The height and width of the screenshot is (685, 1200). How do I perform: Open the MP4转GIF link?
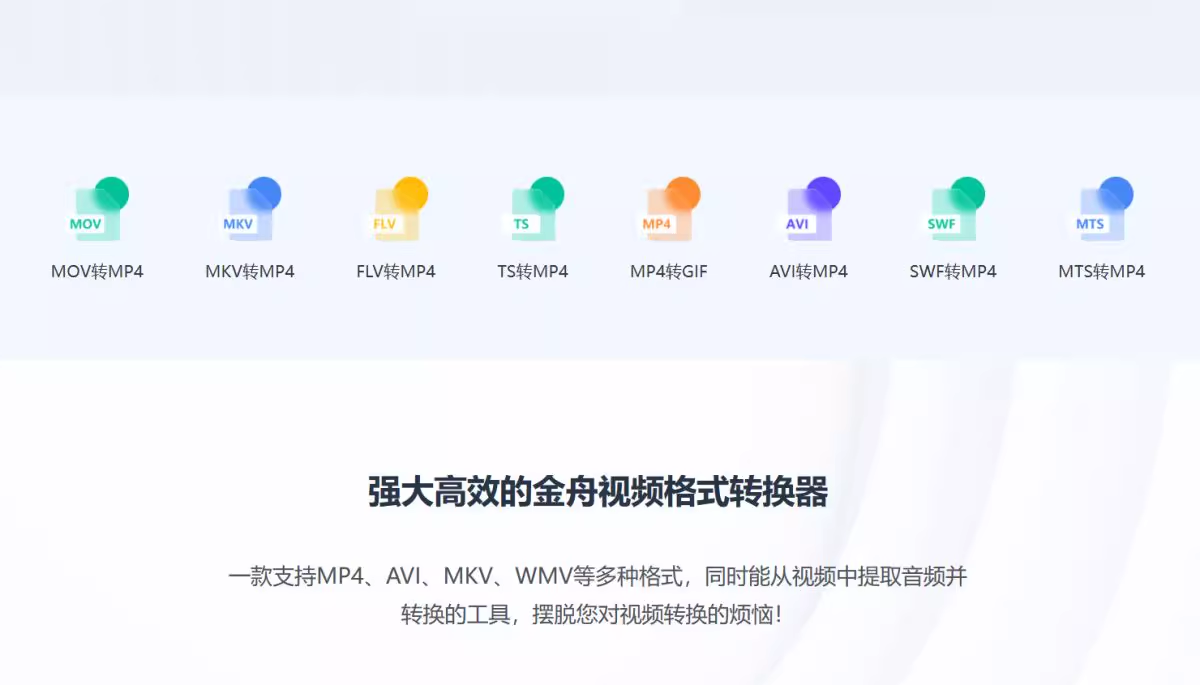point(669,271)
